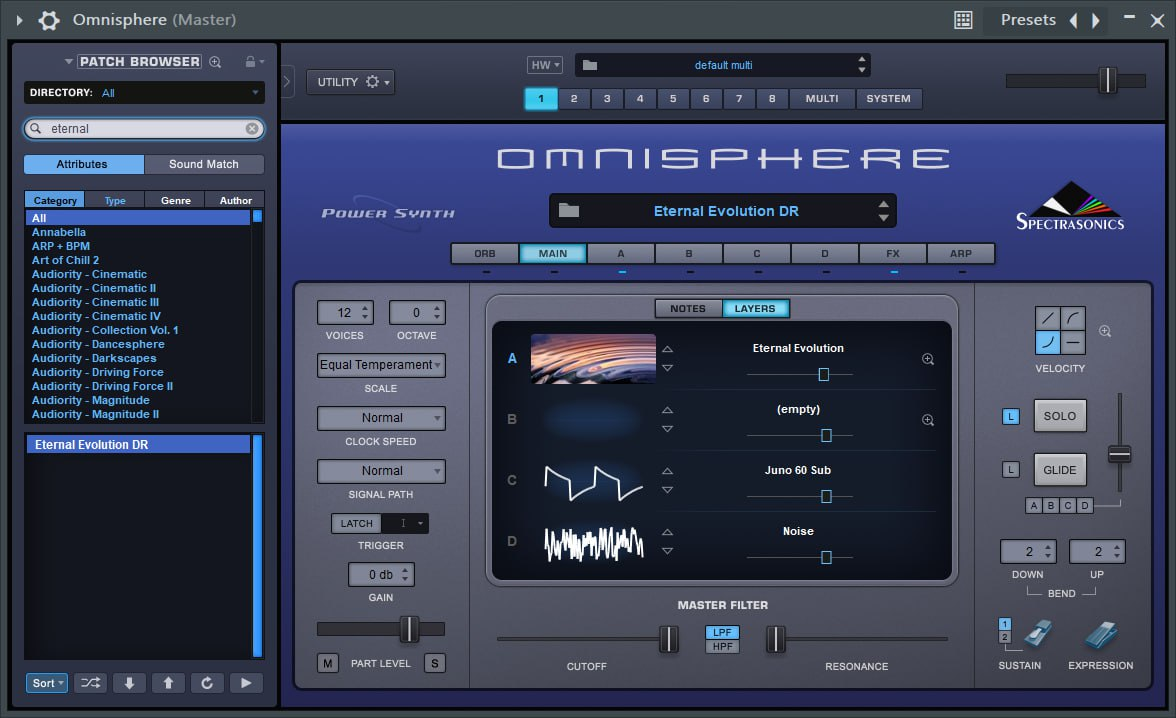Open patch folder beside Eternal Evolution DR
Viewport: 1176px width, 718px height.
(568, 211)
